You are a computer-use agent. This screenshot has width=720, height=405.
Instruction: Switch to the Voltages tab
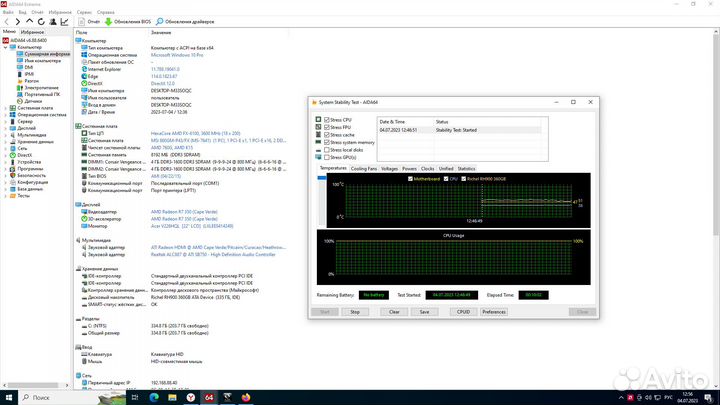(389, 169)
